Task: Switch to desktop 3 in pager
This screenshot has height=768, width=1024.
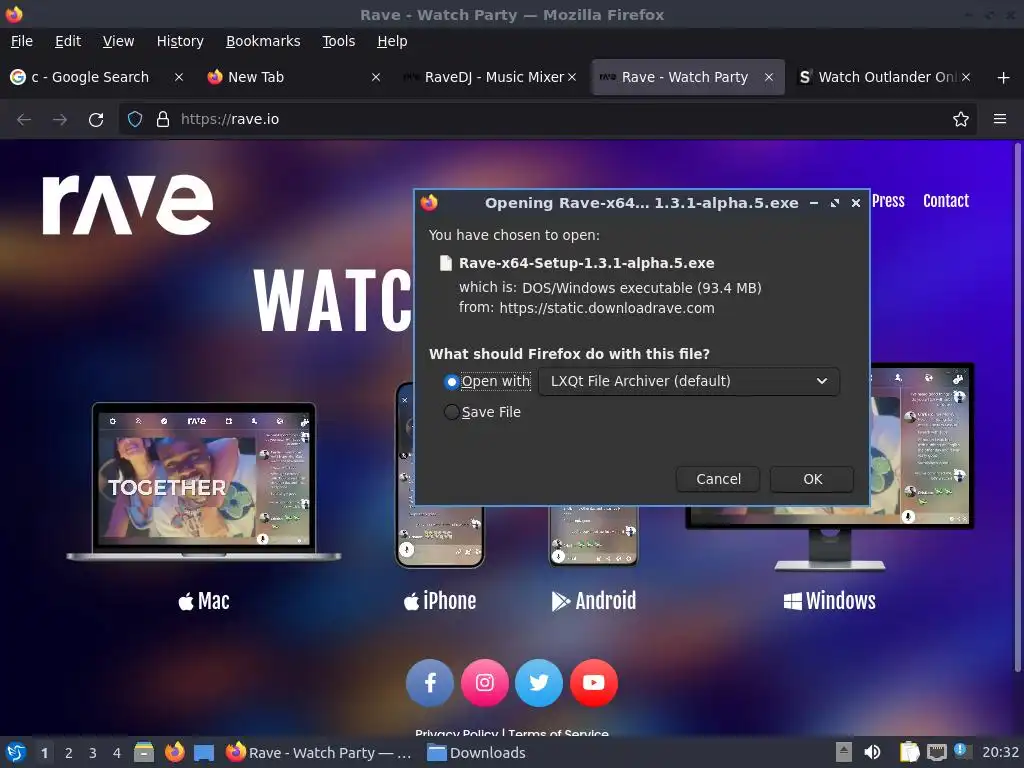Action: (93, 753)
